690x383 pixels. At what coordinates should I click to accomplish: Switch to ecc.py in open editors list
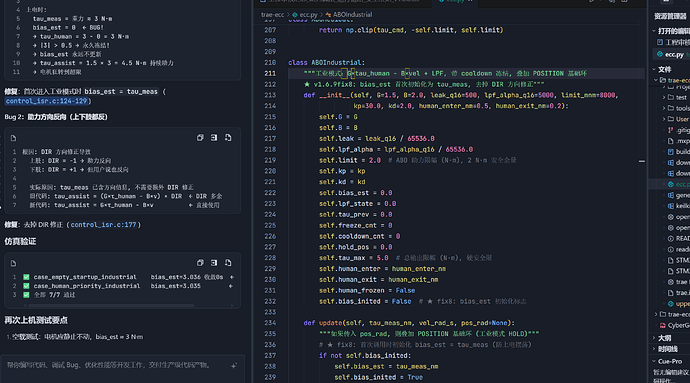pyautogui.click(x=673, y=55)
